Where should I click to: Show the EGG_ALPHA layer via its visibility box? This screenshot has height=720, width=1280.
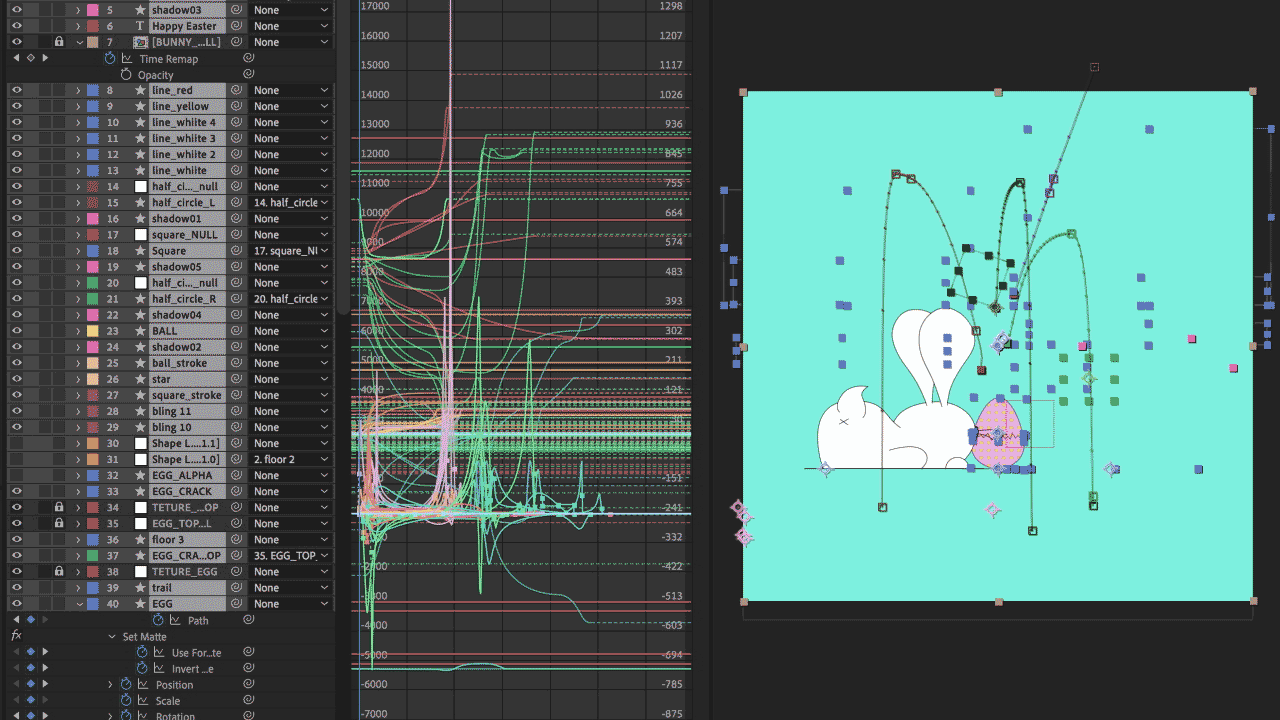tap(16, 475)
